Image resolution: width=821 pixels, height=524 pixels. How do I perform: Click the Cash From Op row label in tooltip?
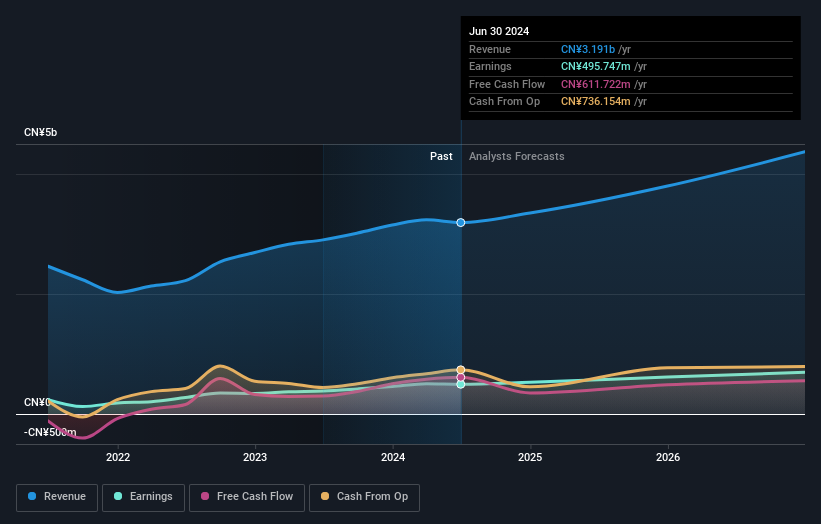[504, 102]
